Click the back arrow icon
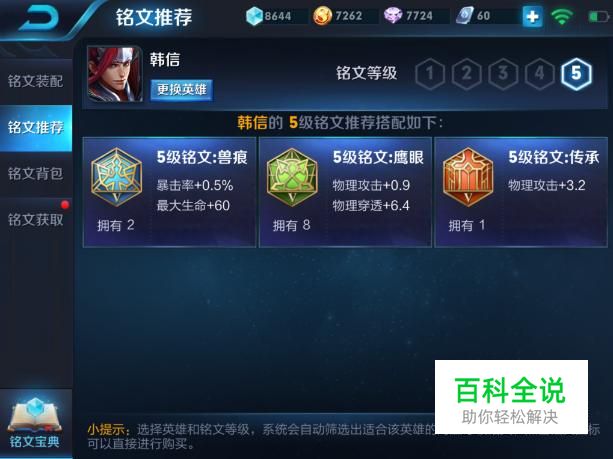The width and height of the screenshot is (613, 459). (38, 17)
